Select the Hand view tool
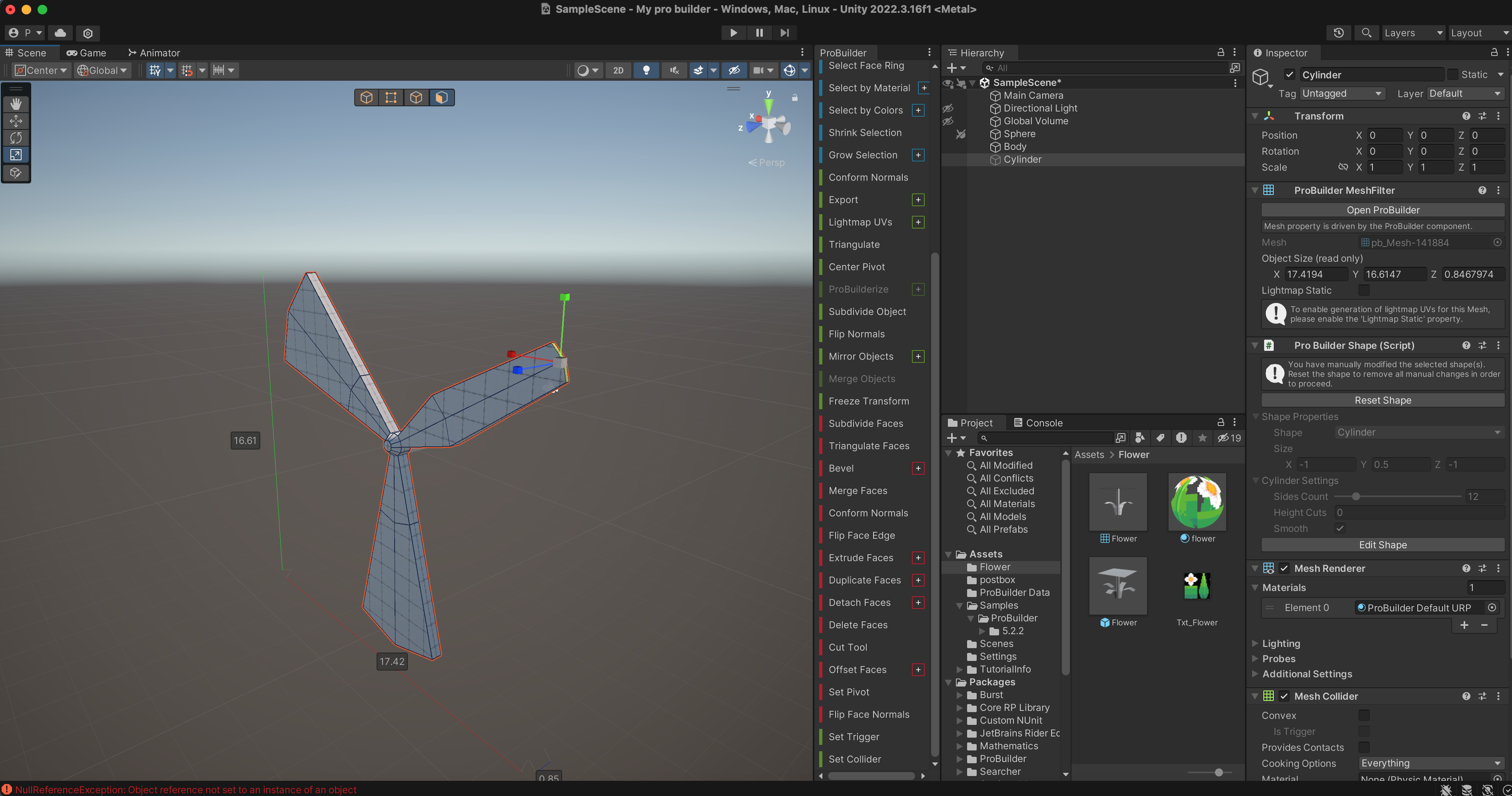Image resolution: width=1512 pixels, height=796 pixels. [x=16, y=104]
